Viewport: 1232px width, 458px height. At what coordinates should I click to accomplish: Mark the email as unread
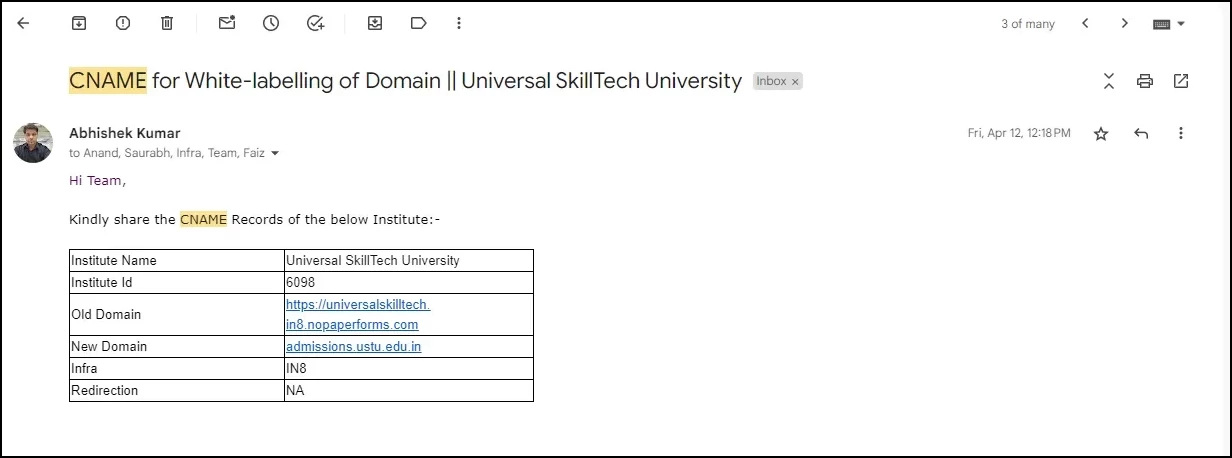click(227, 23)
